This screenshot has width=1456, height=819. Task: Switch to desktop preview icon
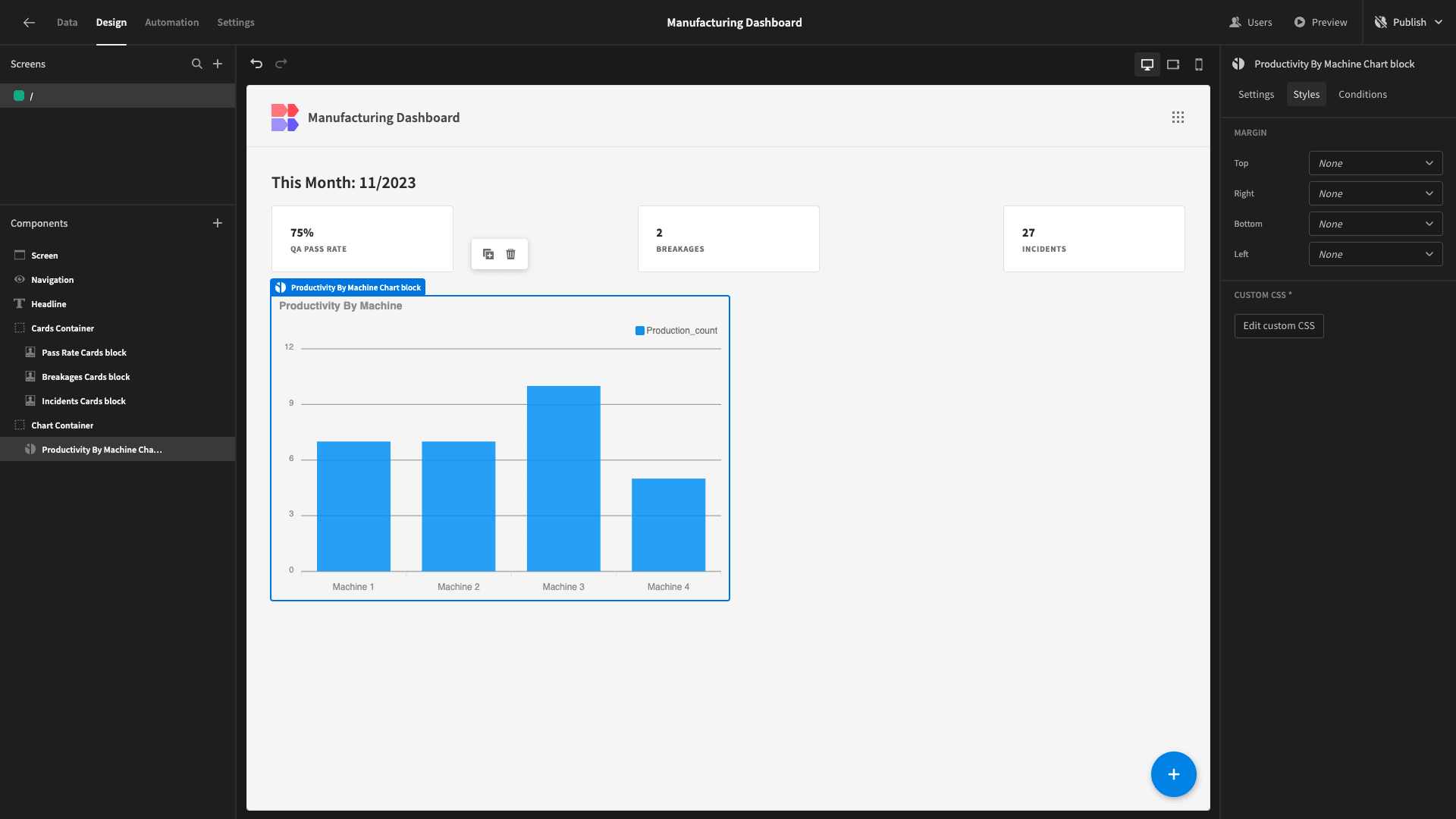[x=1147, y=64]
